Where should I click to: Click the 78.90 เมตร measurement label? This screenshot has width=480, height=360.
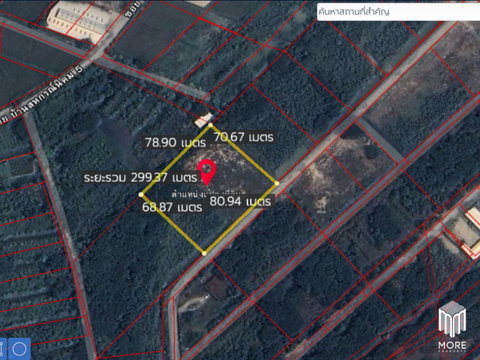click(176, 143)
